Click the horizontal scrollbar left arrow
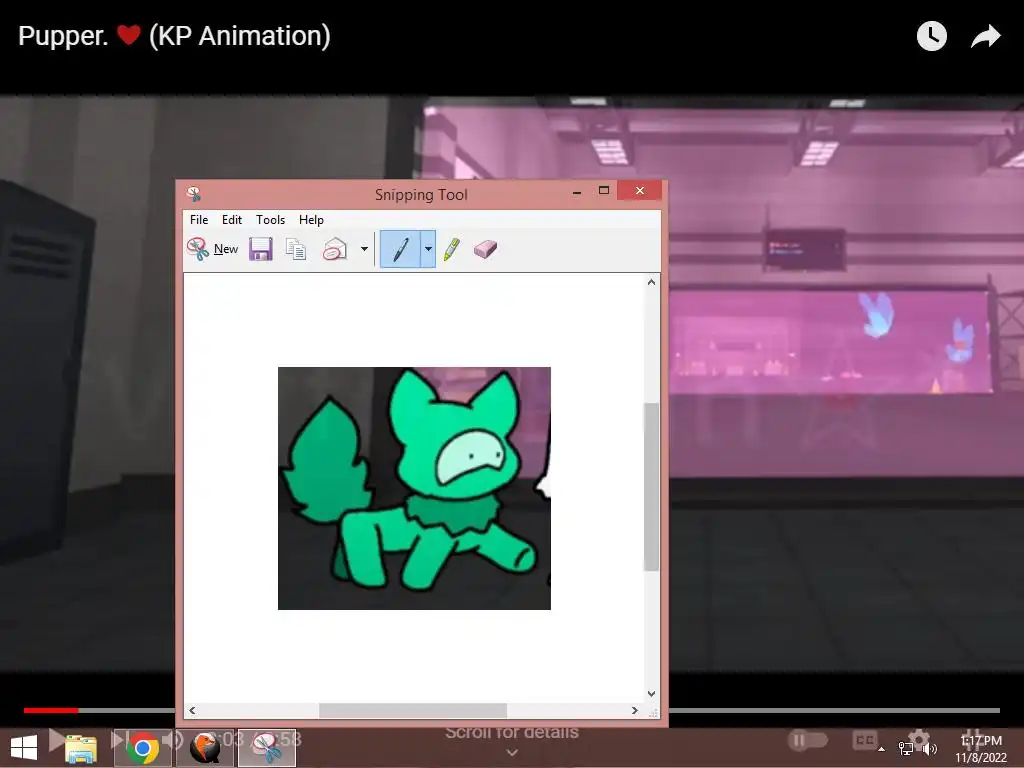 coord(192,711)
